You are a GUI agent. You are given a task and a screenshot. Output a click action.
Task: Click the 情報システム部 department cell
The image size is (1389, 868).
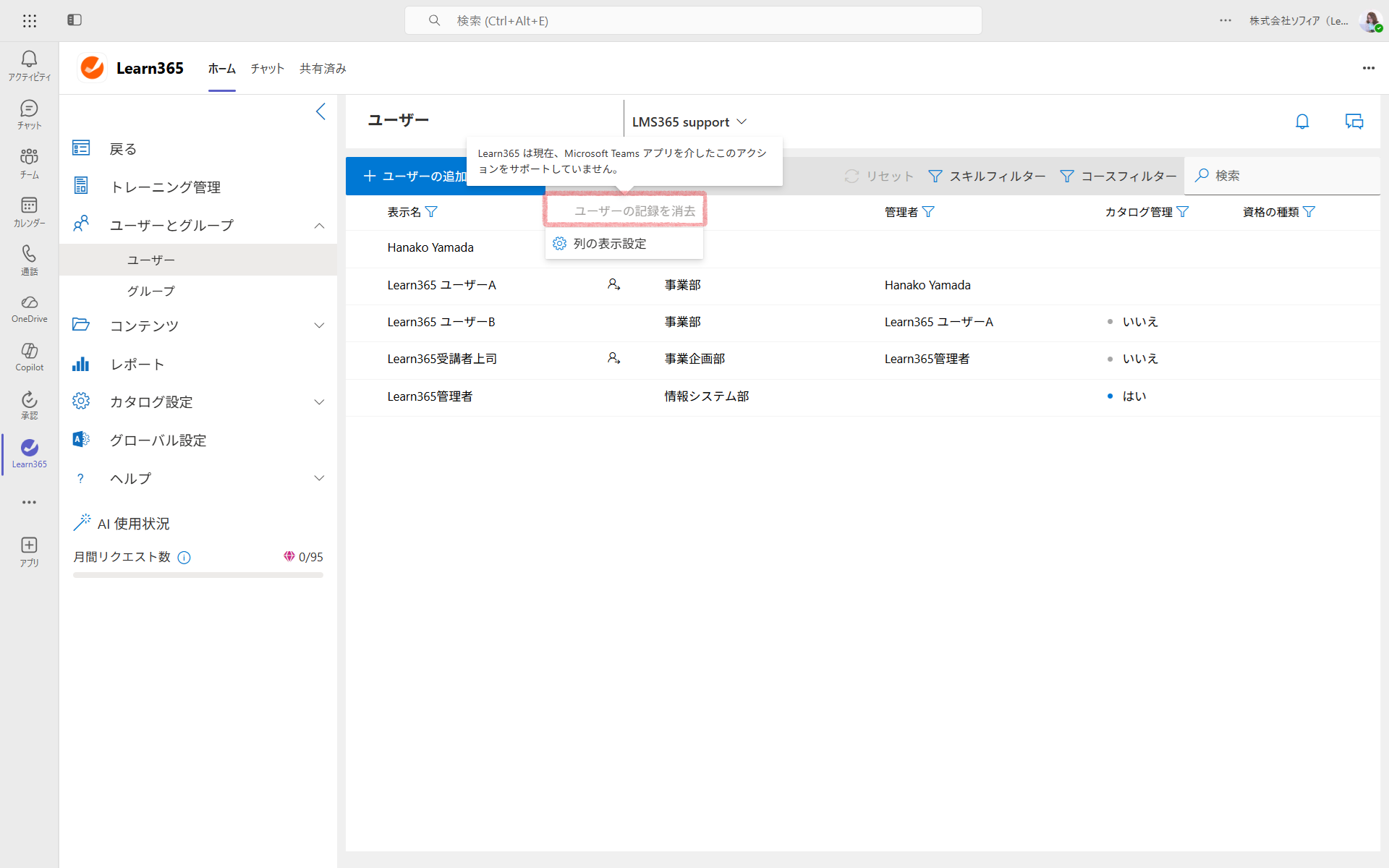point(707,396)
